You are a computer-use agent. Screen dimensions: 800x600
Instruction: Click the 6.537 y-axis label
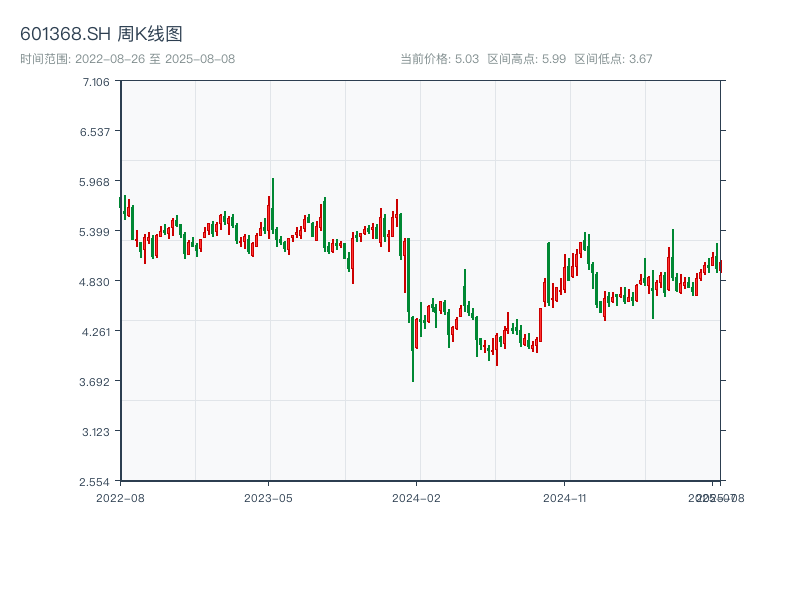coord(95,131)
